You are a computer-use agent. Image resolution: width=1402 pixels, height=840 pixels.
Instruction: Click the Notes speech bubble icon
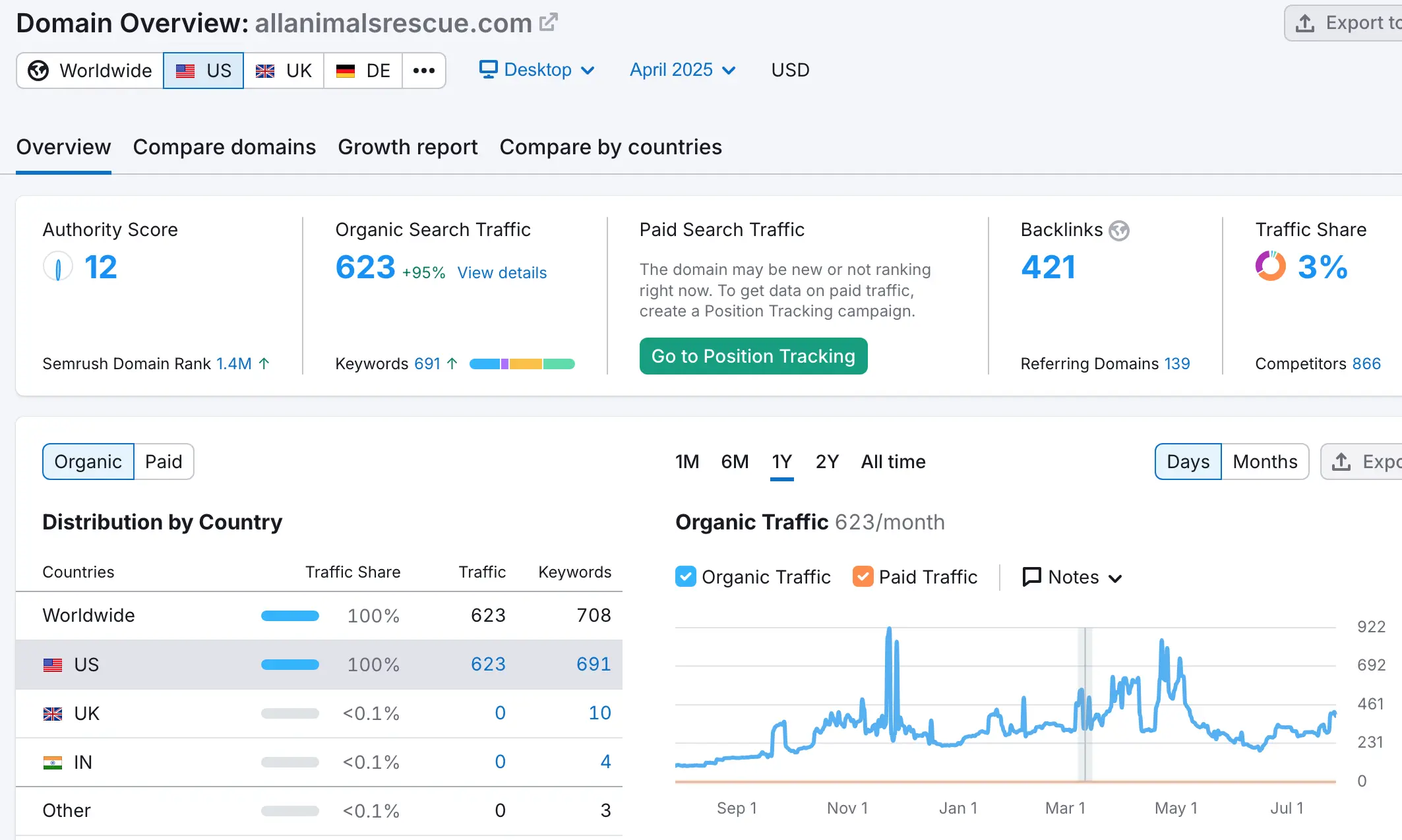pos(1031,577)
